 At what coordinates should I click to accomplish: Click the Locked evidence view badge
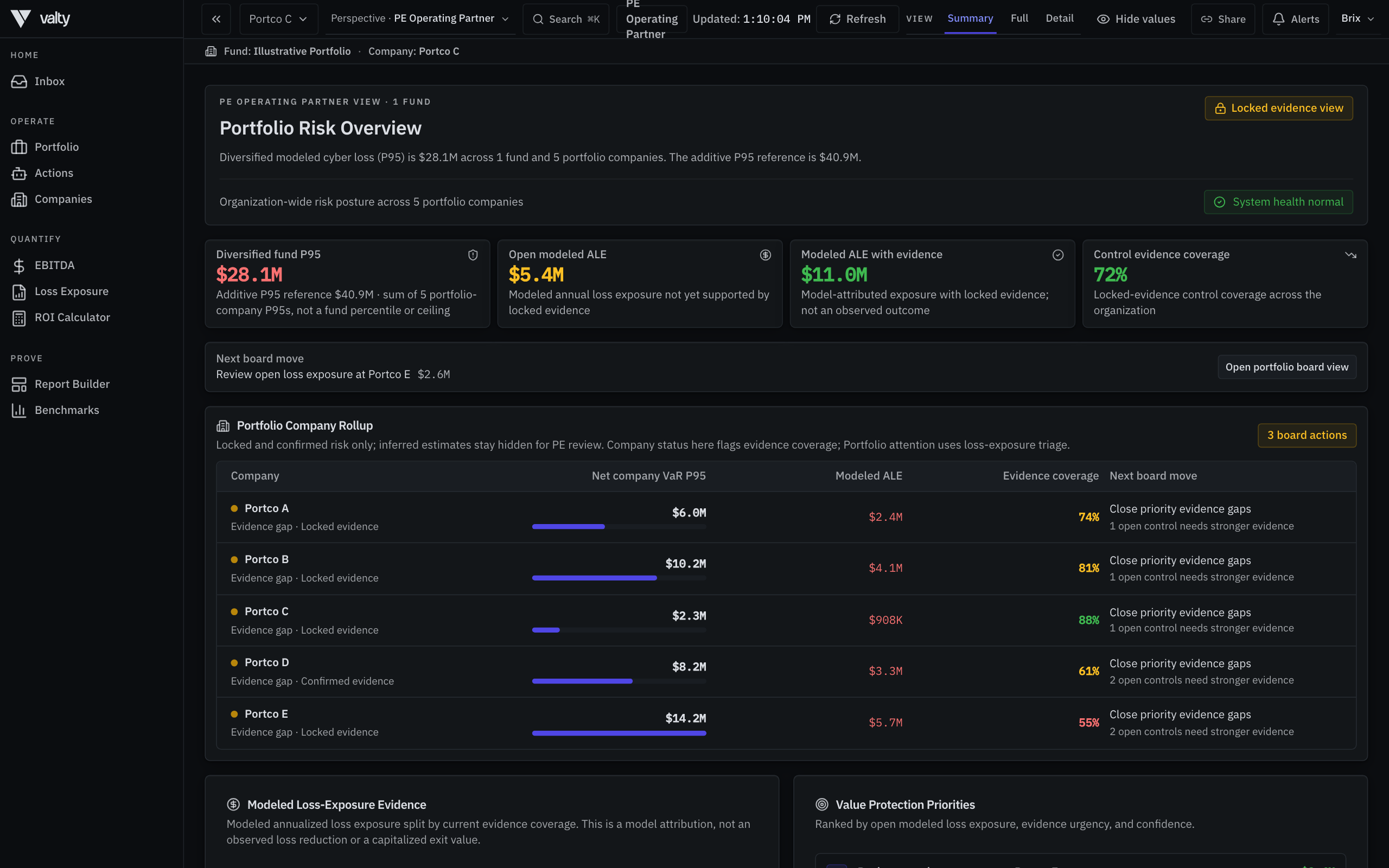point(1279,108)
